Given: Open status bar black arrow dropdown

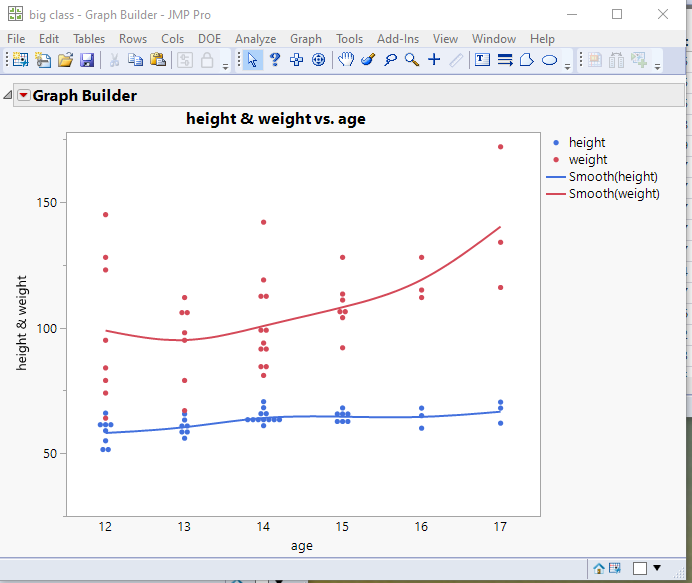Looking at the screenshot, I should pos(657,568).
